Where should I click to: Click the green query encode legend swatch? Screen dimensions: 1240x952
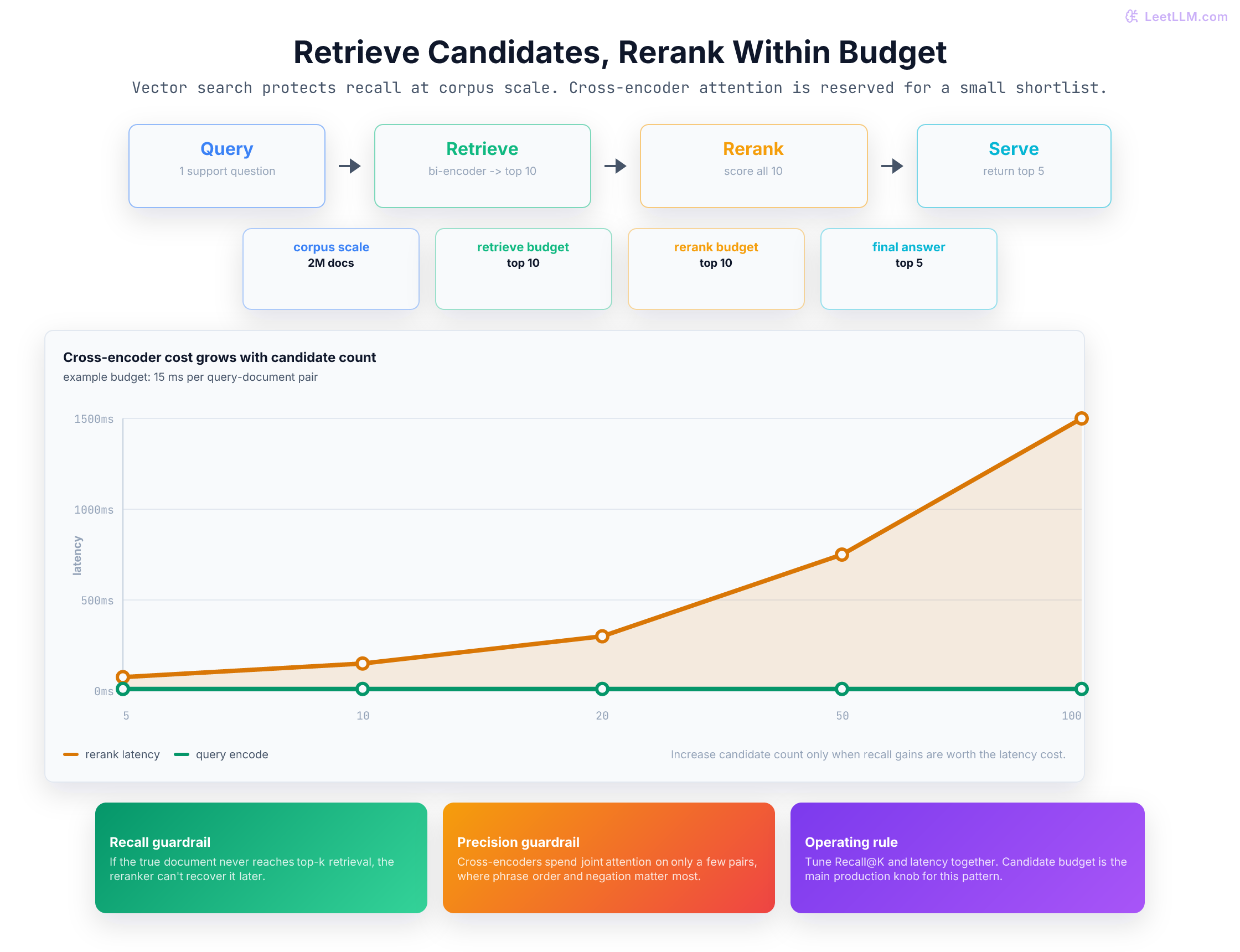coord(182,754)
